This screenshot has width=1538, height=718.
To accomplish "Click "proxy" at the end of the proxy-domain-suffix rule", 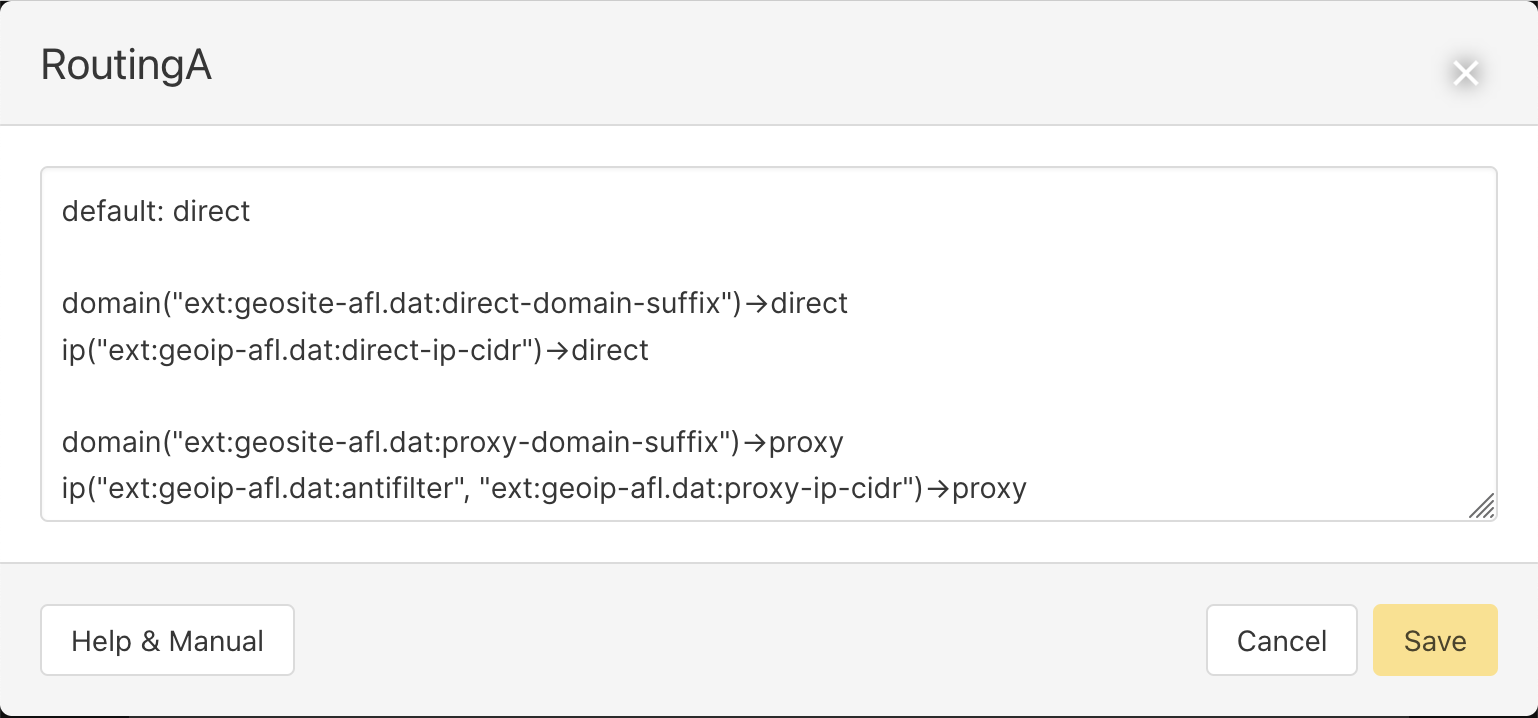I will 806,441.
